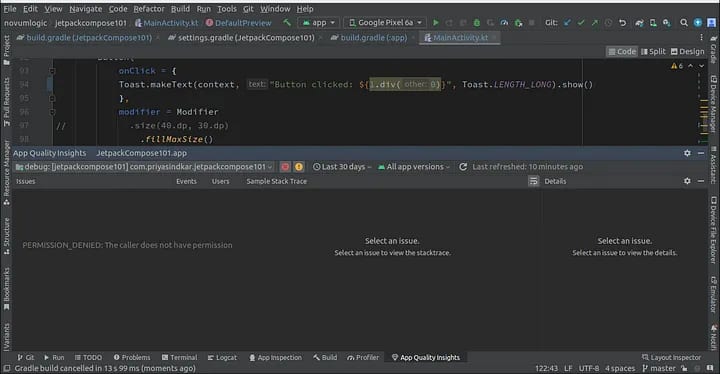Click the Git commit checkmark icon
This screenshot has height=374, width=720.
pyautogui.click(x=581, y=23)
